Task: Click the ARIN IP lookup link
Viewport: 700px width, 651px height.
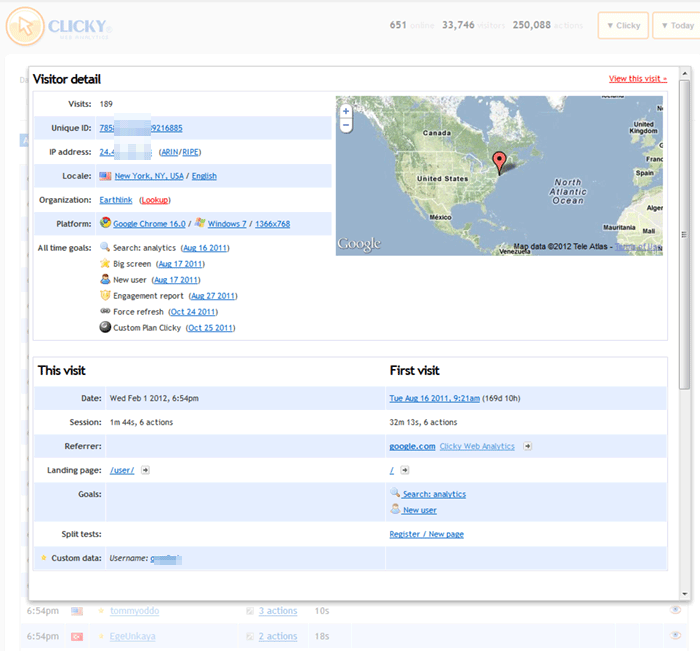Action: (x=169, y=152)
